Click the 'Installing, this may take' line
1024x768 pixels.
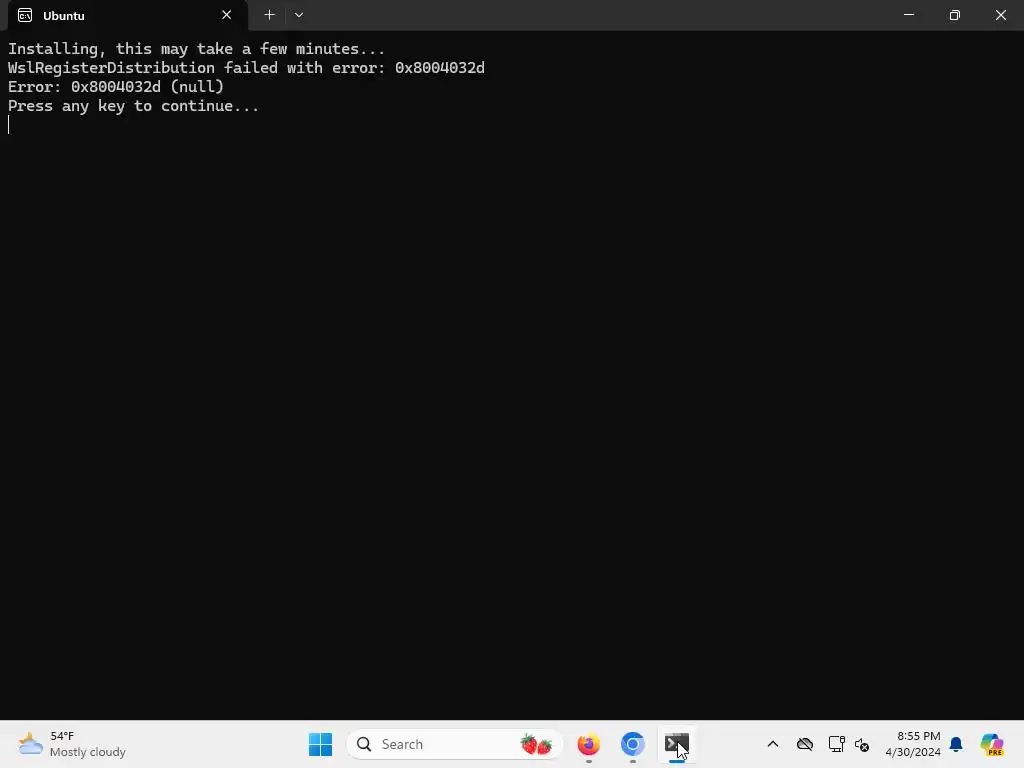pyautogui.click(x=197, y=49)
